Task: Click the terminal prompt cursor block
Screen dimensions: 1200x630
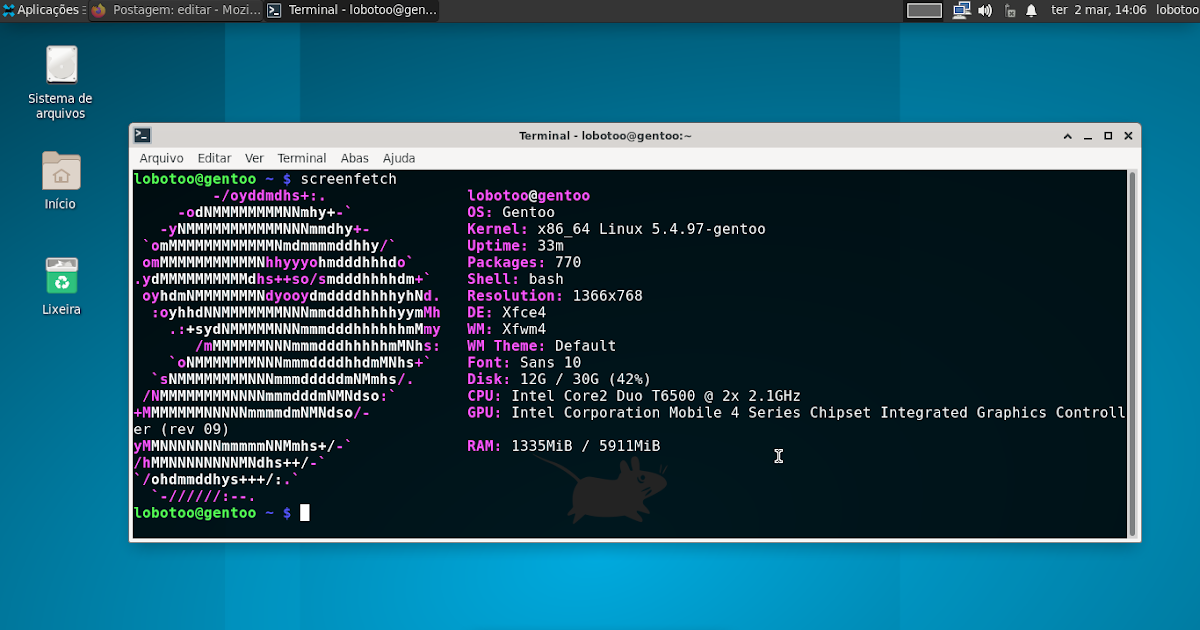Action: point(305,513)
